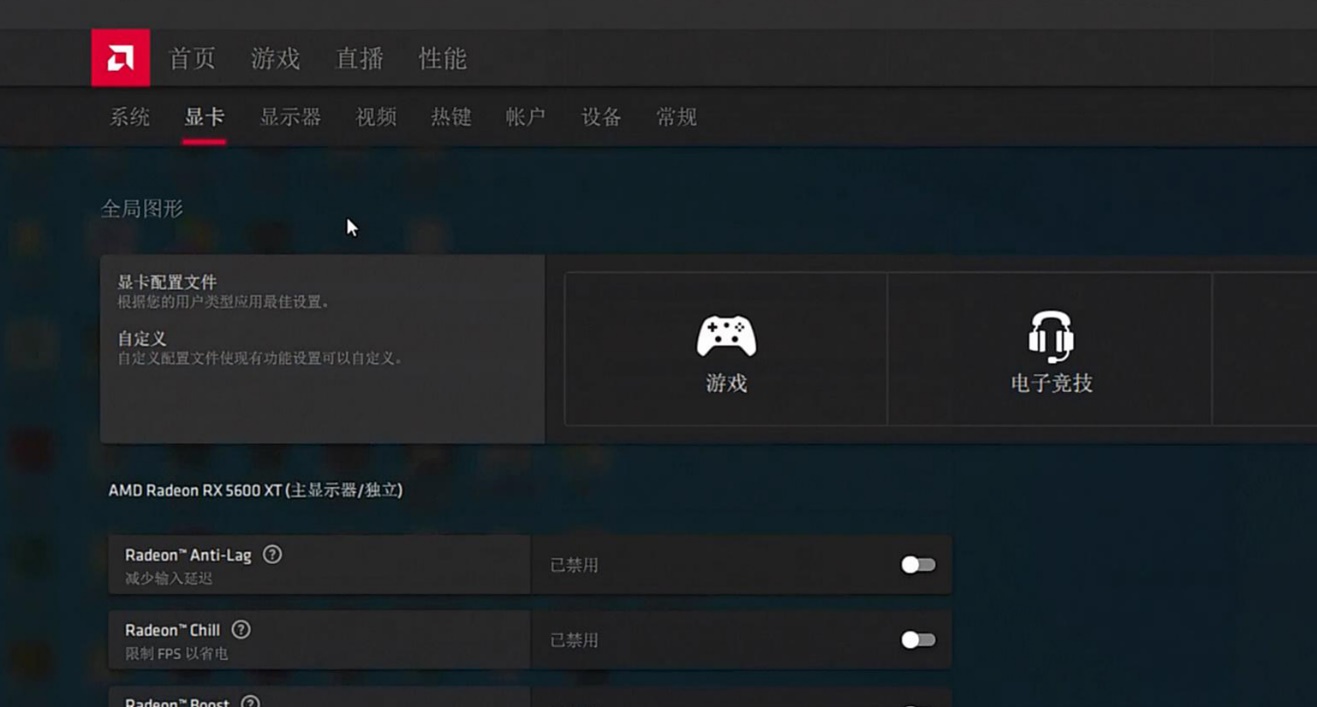This screenshot has width=1317, height=707.
Task: Switch to the 游戏 top menu
Action: pyautogui.click(x=275, y=59)
